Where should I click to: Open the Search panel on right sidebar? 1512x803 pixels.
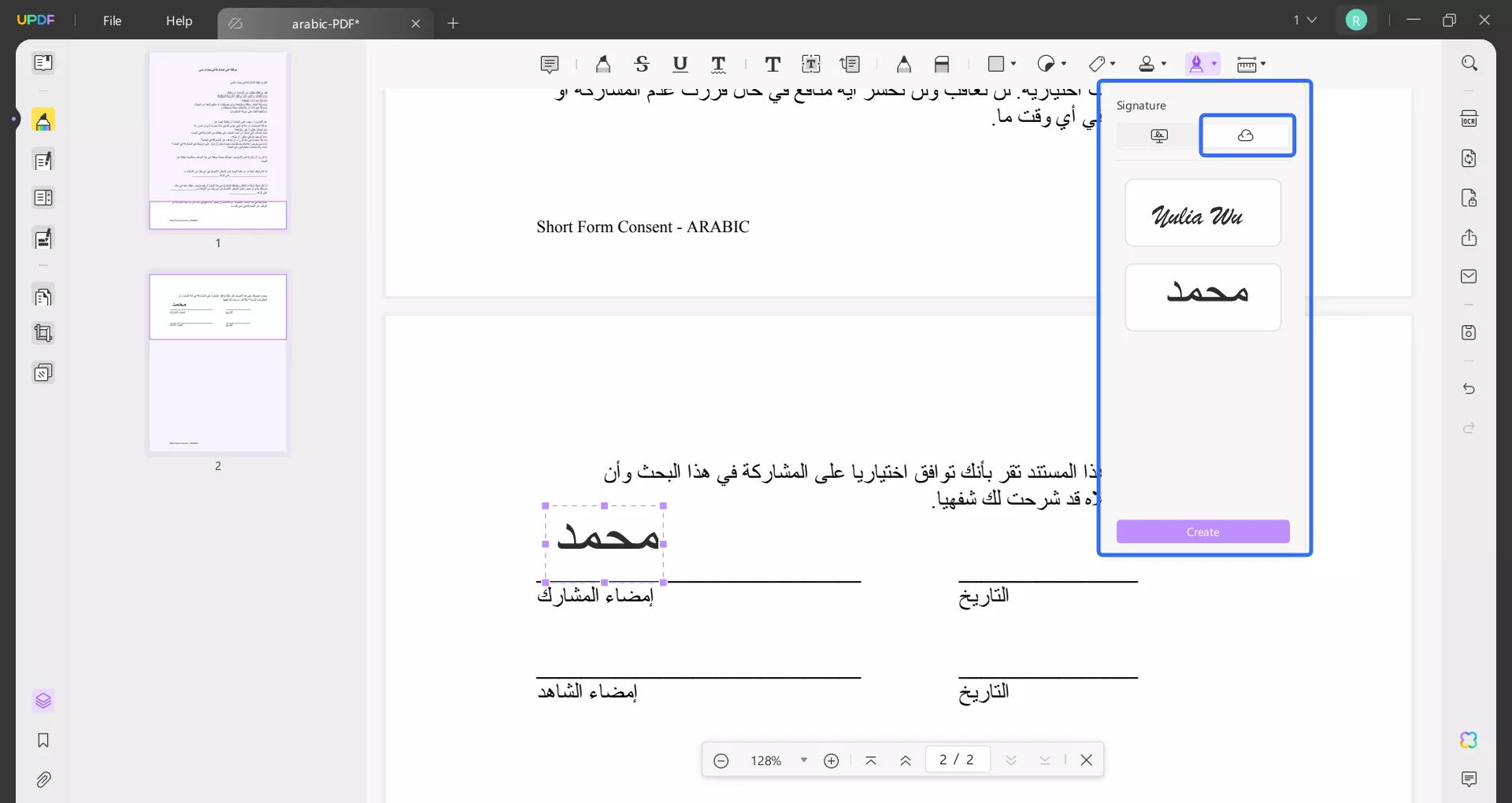tap(1469, 62)
